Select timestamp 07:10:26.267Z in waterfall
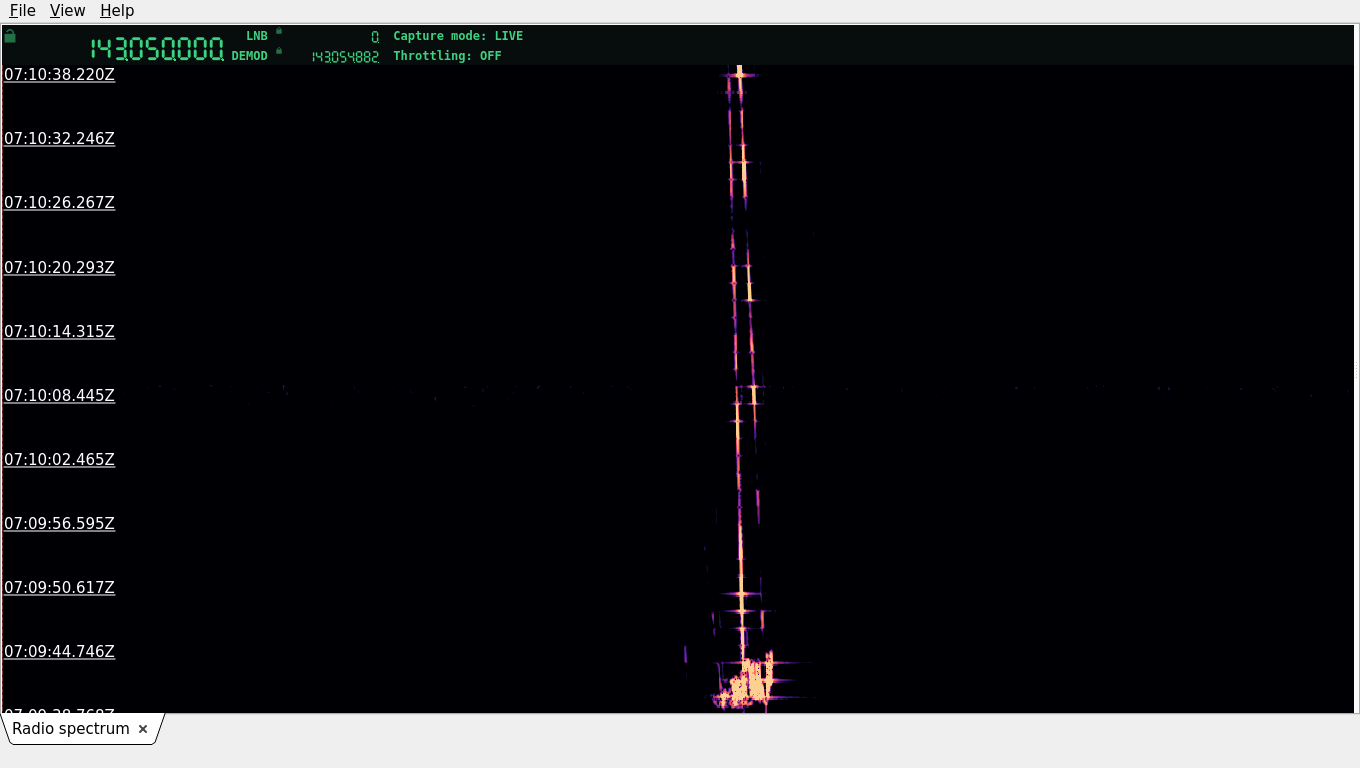Viewport: 1360px width, 768px height. 59,202
